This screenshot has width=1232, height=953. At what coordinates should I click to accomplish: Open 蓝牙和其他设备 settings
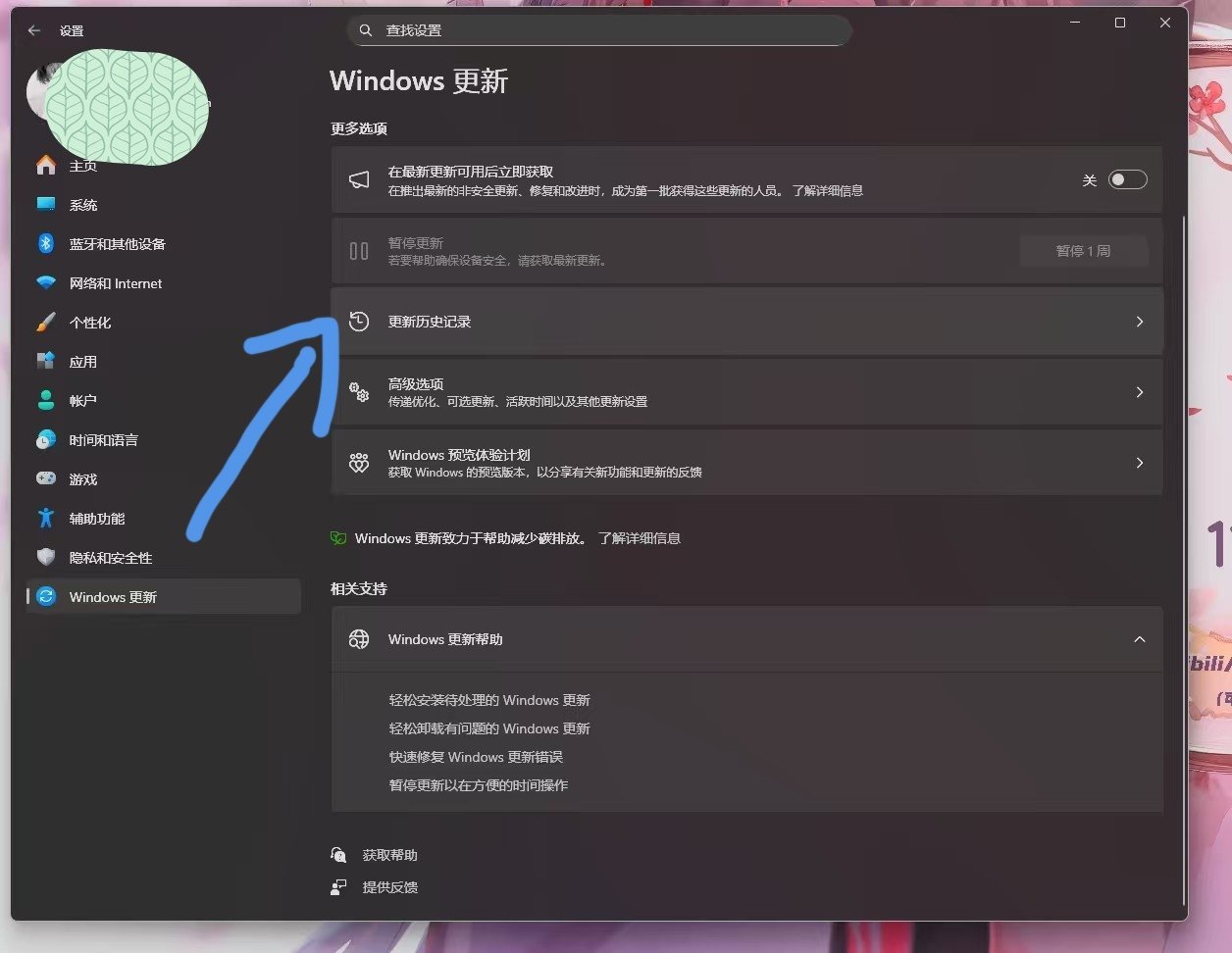[x=163, y=244]
